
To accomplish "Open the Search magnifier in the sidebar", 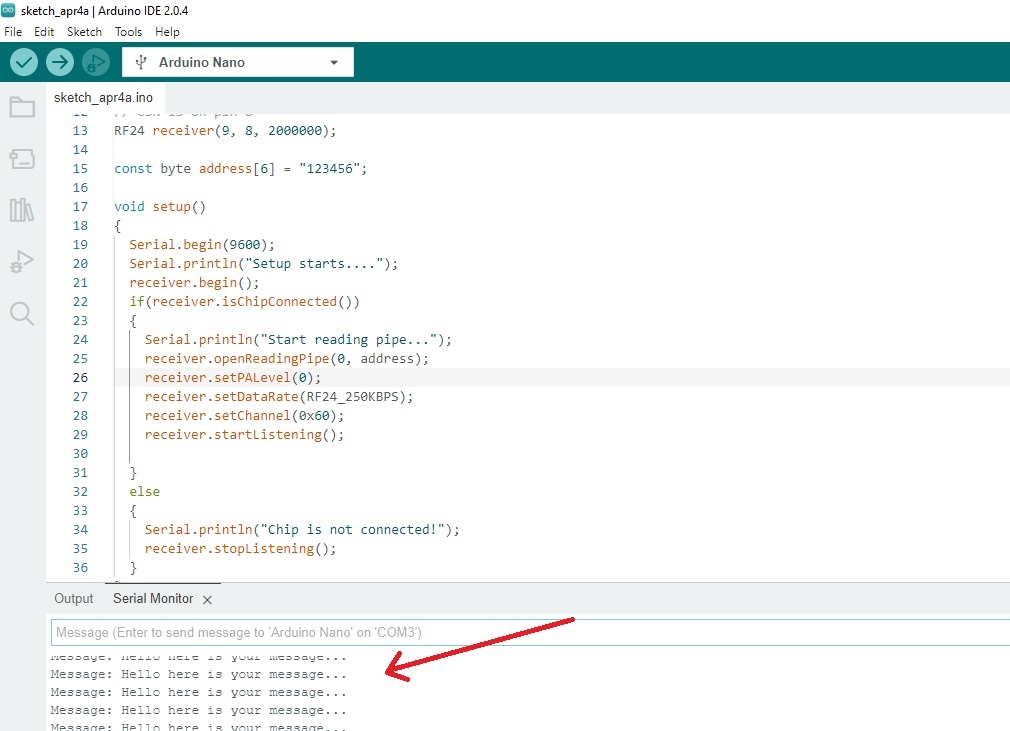I will tap(22, 314).
